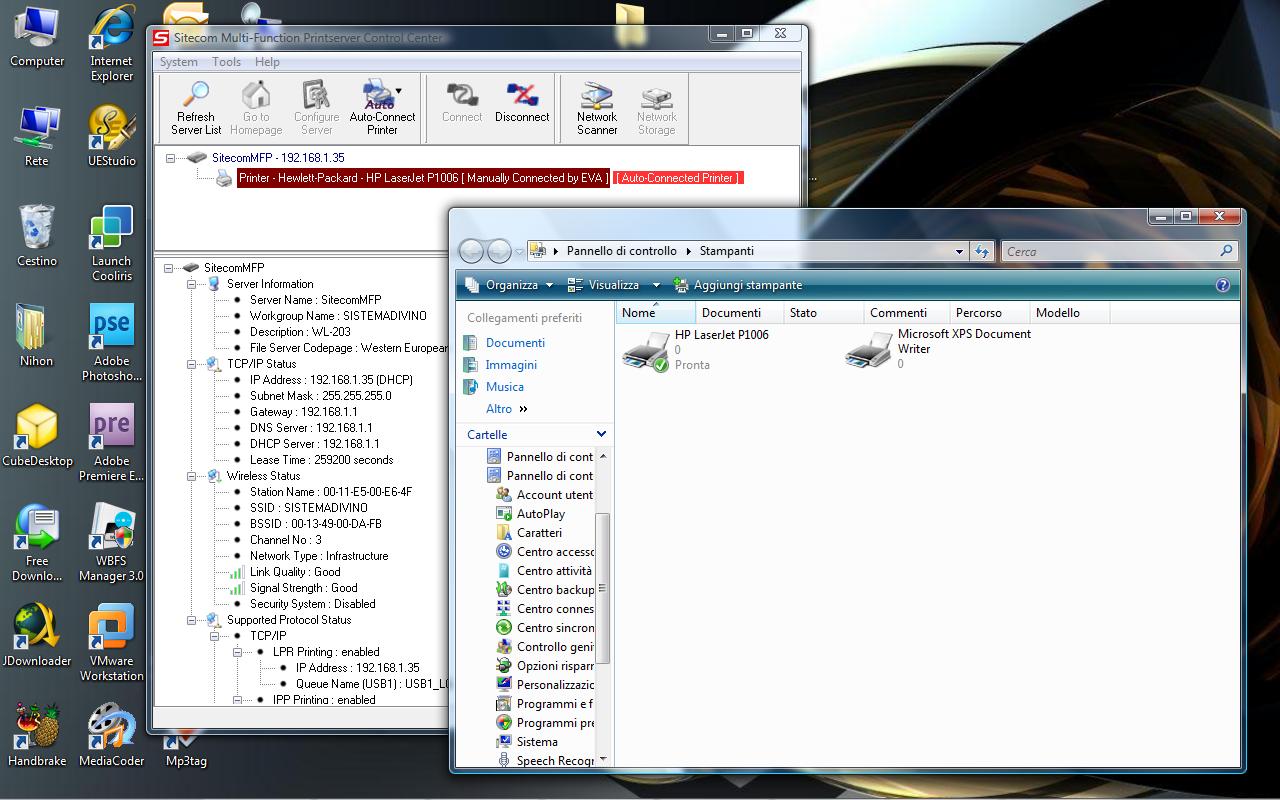The height and width of the screenshot is (800, 1280).
Task: Click Configure Server toolbar icon
Action: coord(316,108)
